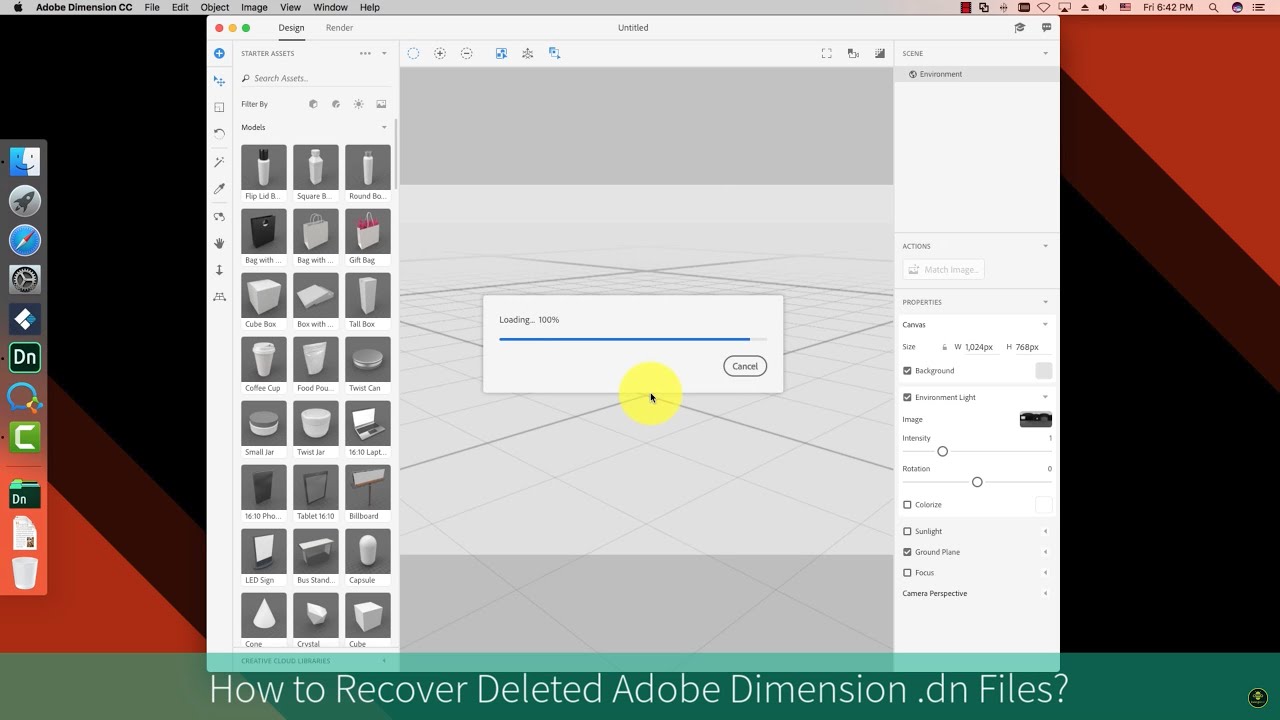Open the View menu
Image resolution: width=1280 pixels, height=720 pixels.
pyautogui.click(x=291, y=7)
